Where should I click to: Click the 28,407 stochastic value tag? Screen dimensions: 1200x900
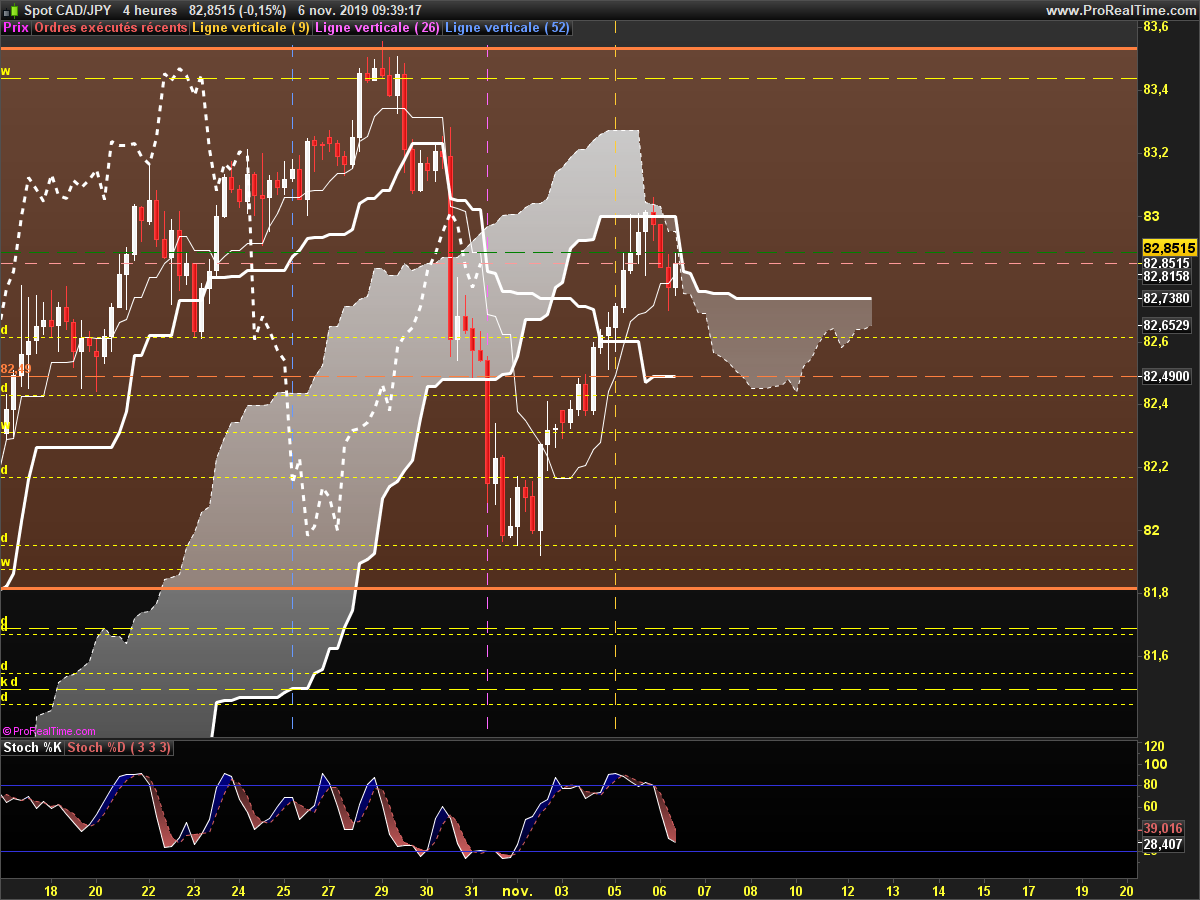tap(1162, 845)
